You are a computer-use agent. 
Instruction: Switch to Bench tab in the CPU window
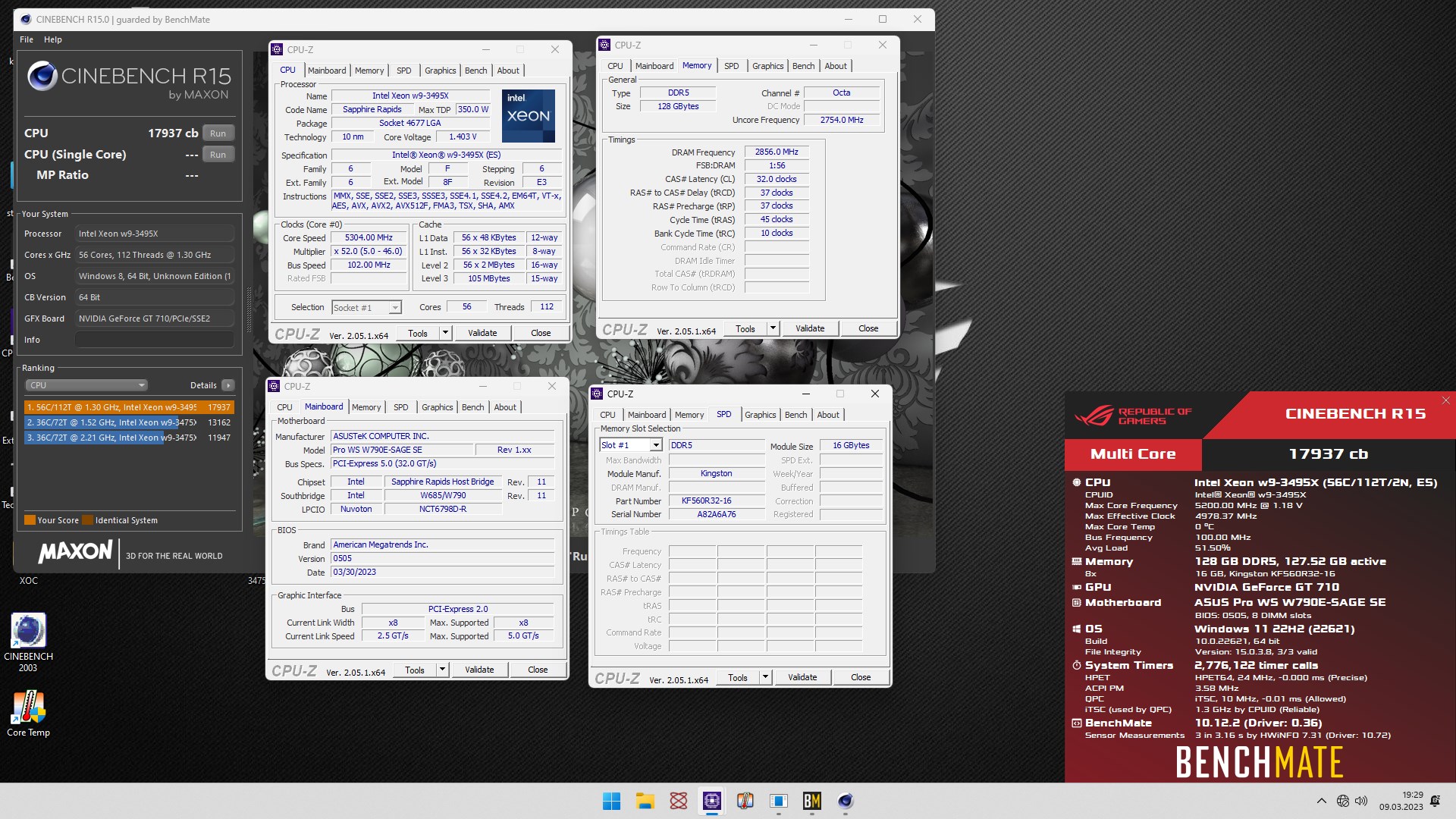click(475, 71)
